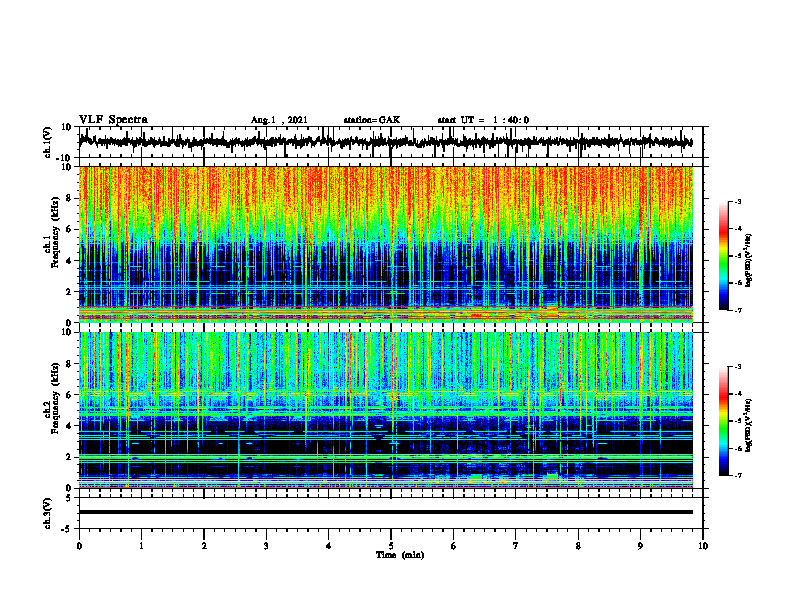Click inside the ch.1 voltage waveform panel
This screenshot has width=792, height=612.
tap(390, 142)
